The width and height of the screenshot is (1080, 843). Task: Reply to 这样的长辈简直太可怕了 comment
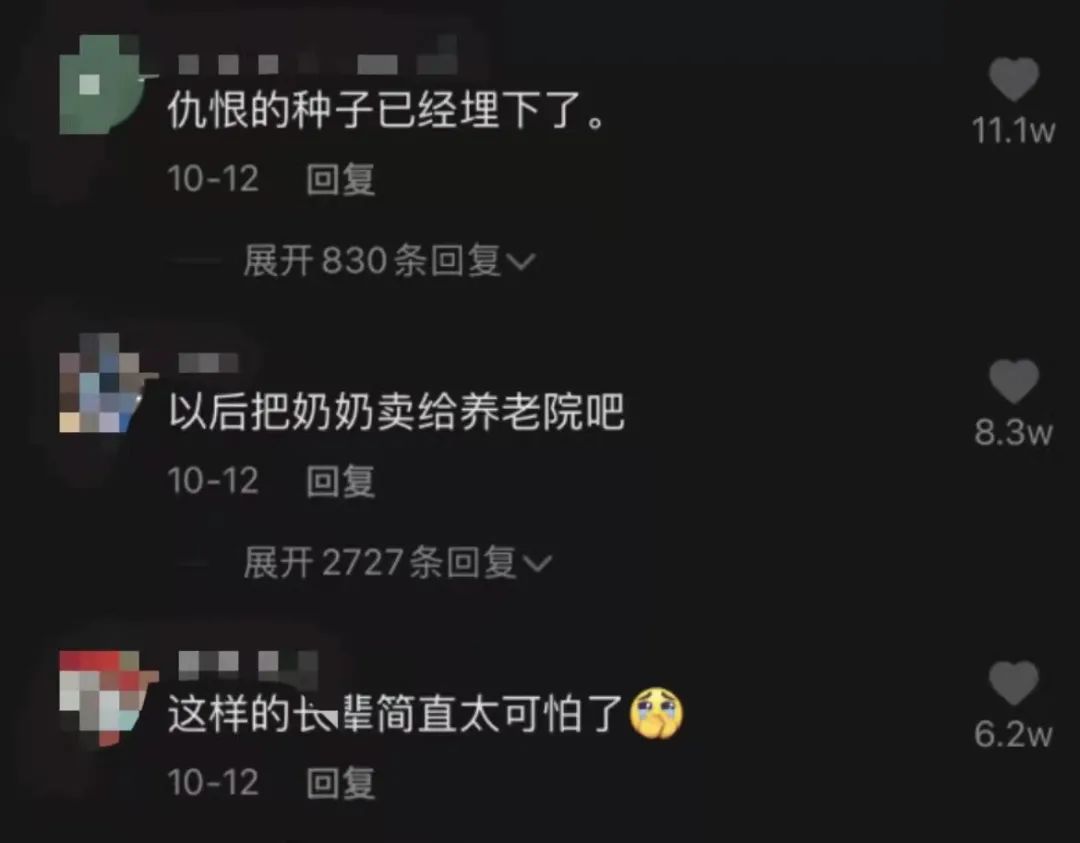tap(340, 782)
